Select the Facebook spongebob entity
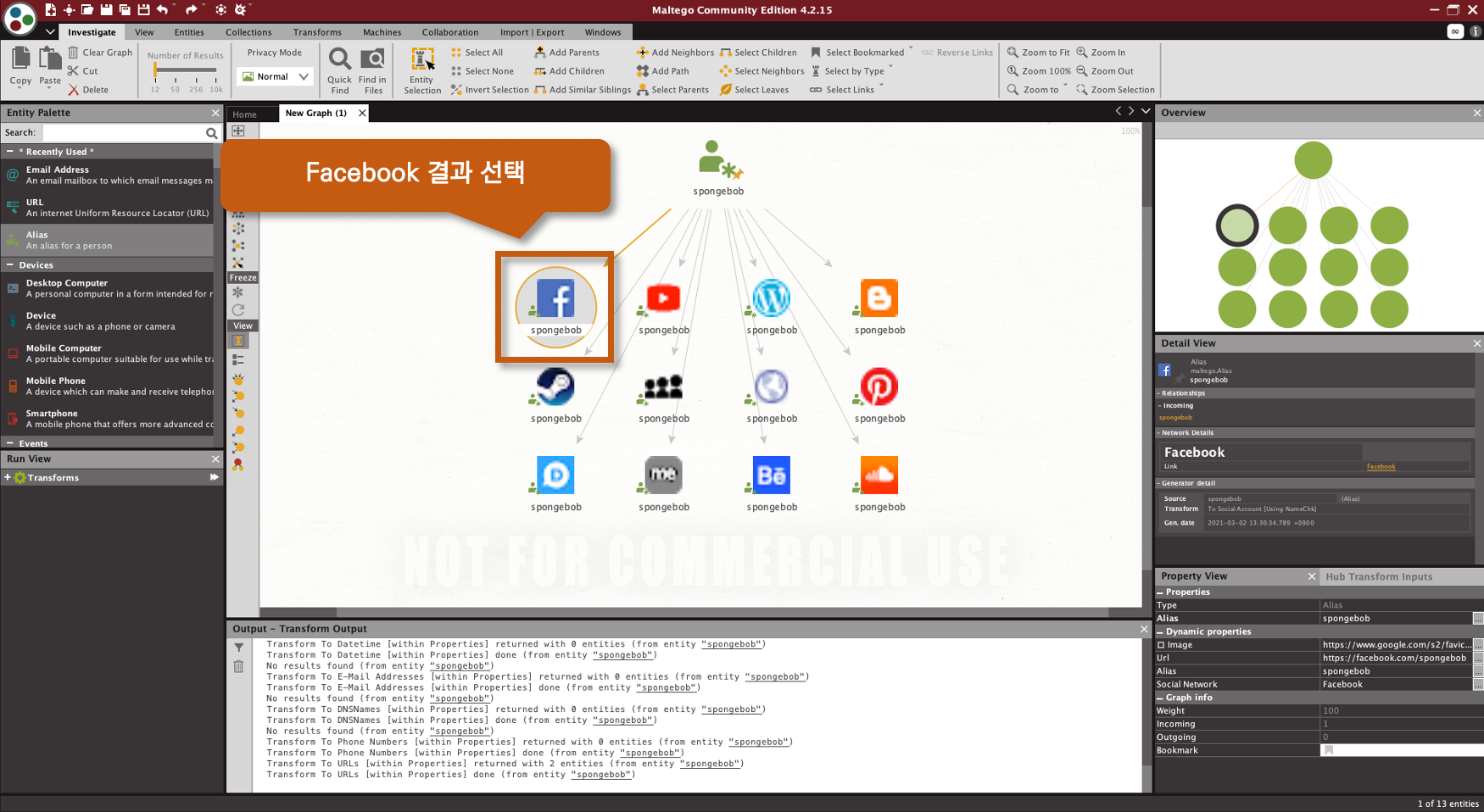Image resolution: width=1484 pixels, height=812 pixels. click(x=556, y=308)
